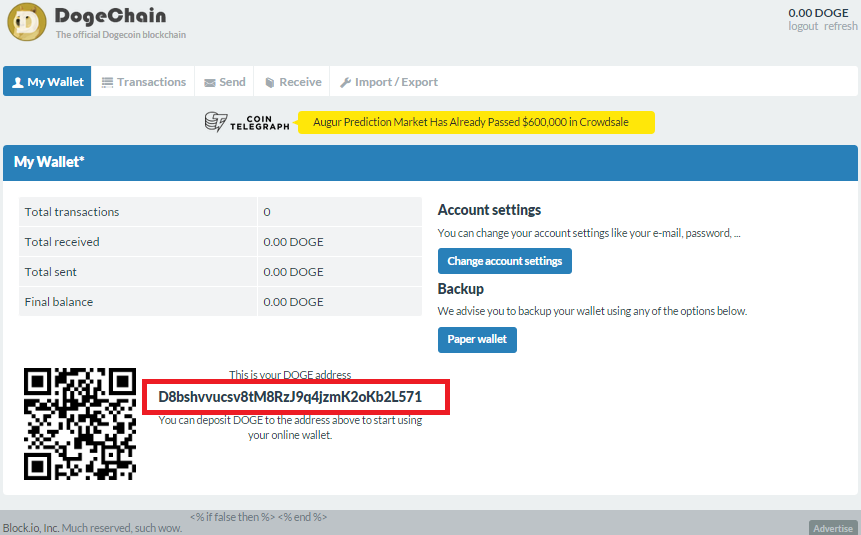Click the Total transactions value 0
The image size is (861, 535).
coord(267,212)
